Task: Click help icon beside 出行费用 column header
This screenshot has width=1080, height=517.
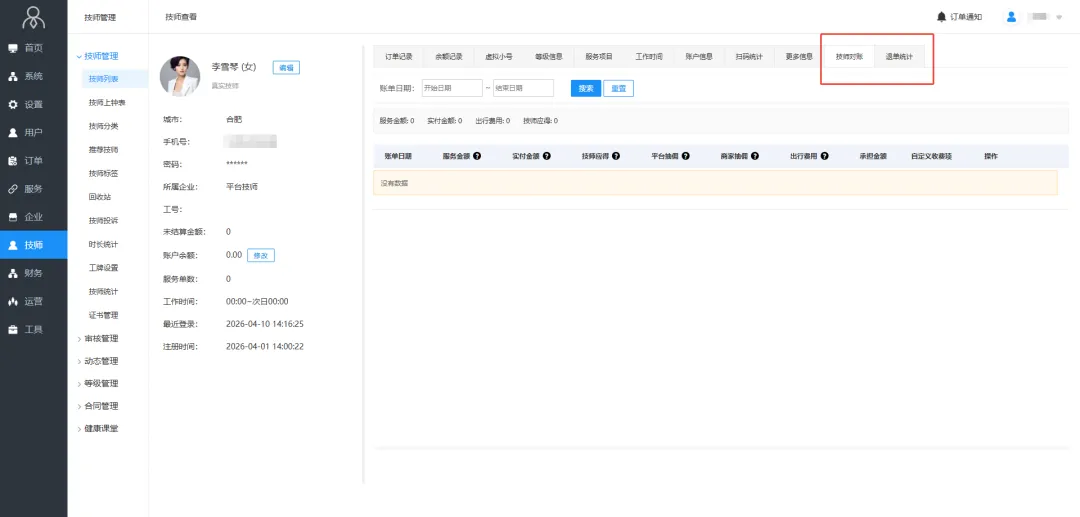Action: pos(824,156)
